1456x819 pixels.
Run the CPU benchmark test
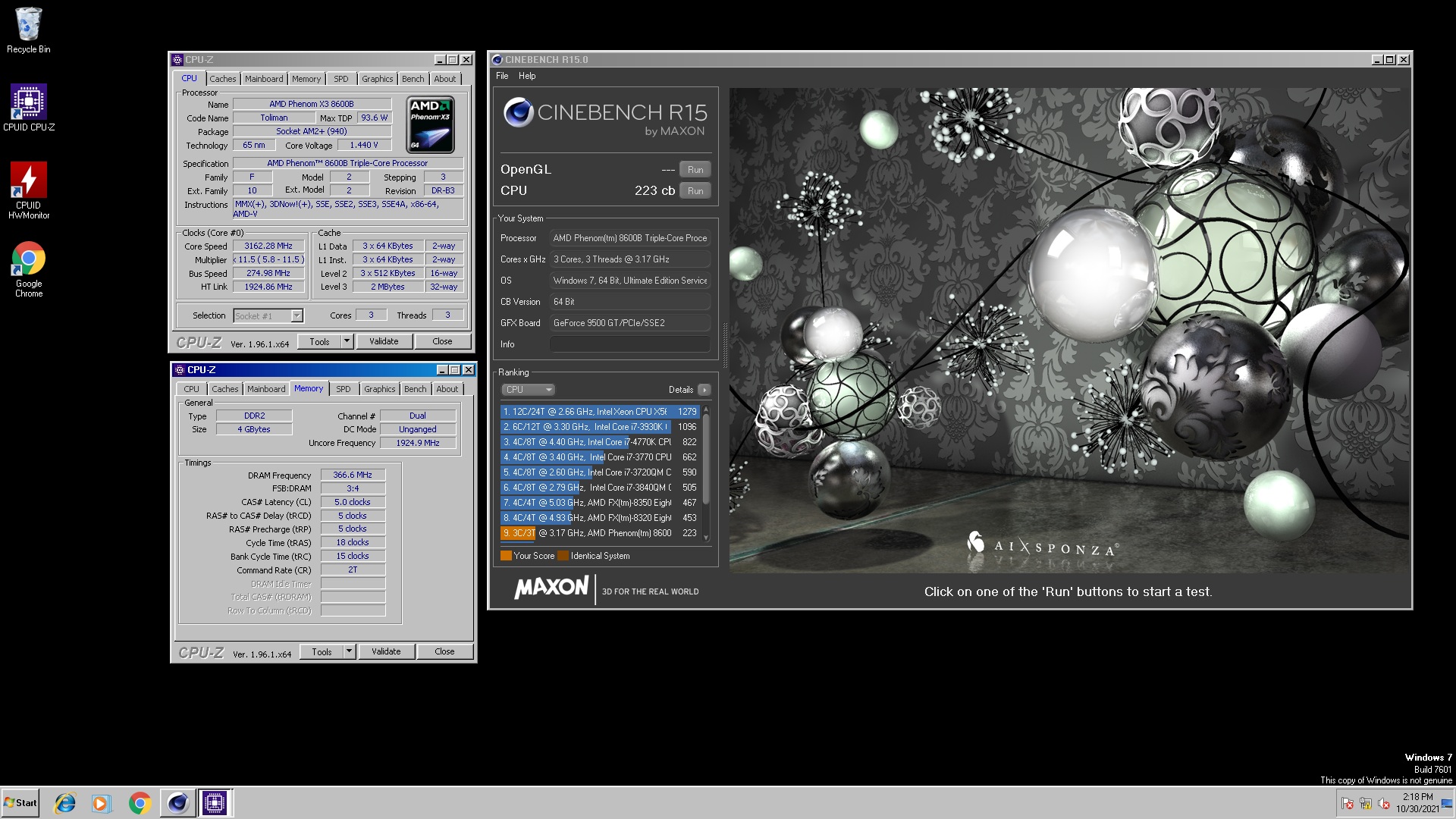pos(695,191)
